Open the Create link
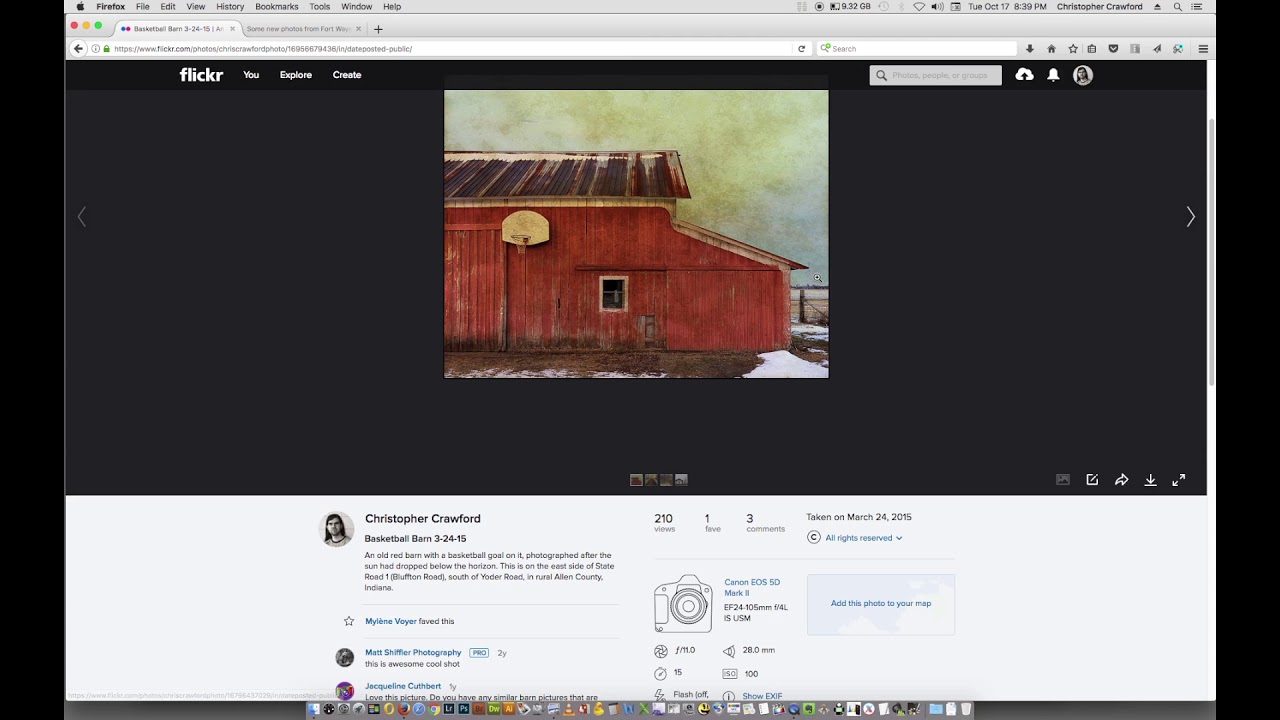 pos(347,75)
